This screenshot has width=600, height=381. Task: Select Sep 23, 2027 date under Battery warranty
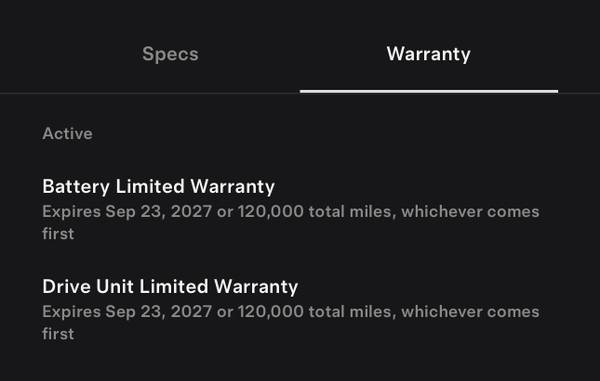(x=158, y=212)
